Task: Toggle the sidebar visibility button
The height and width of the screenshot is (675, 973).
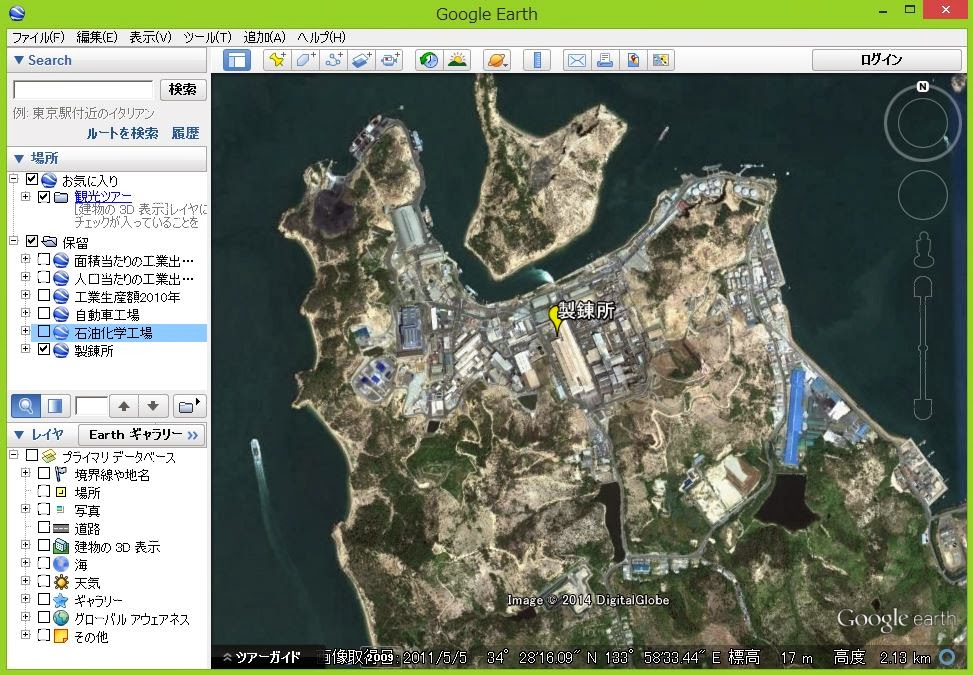Action: (x=236, y=60)
